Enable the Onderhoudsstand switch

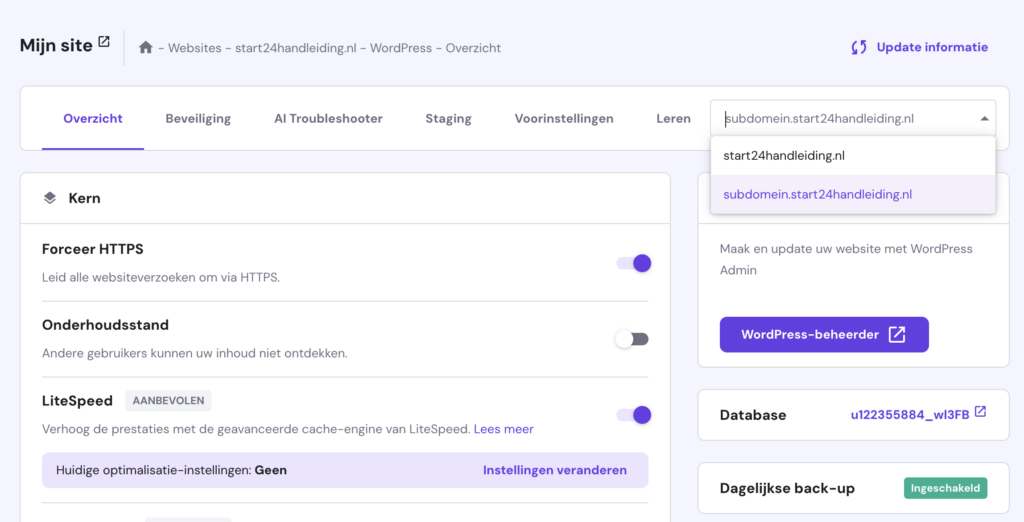632,339
